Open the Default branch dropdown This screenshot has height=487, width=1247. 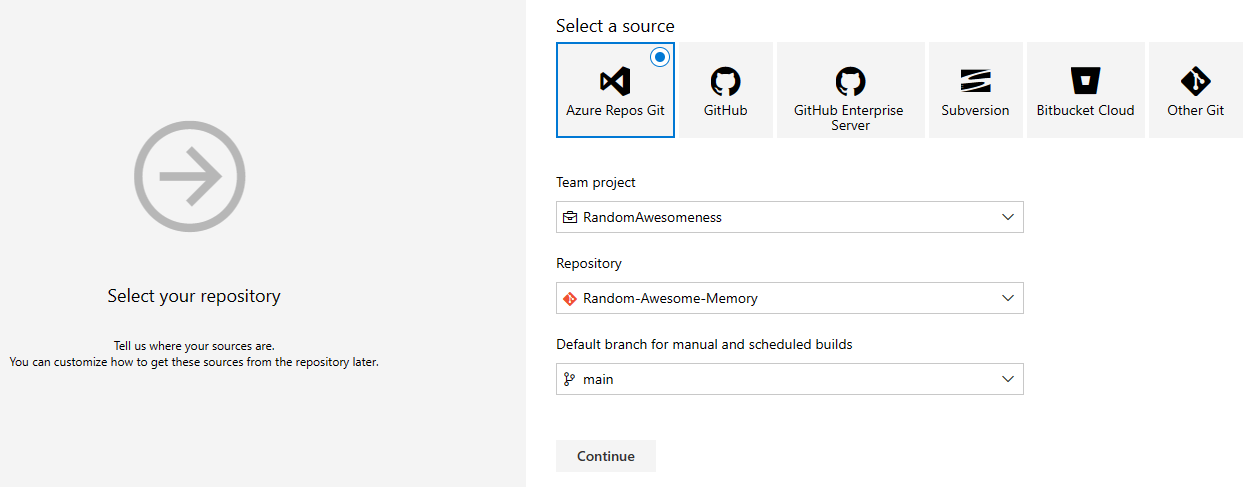coord(790,379)
